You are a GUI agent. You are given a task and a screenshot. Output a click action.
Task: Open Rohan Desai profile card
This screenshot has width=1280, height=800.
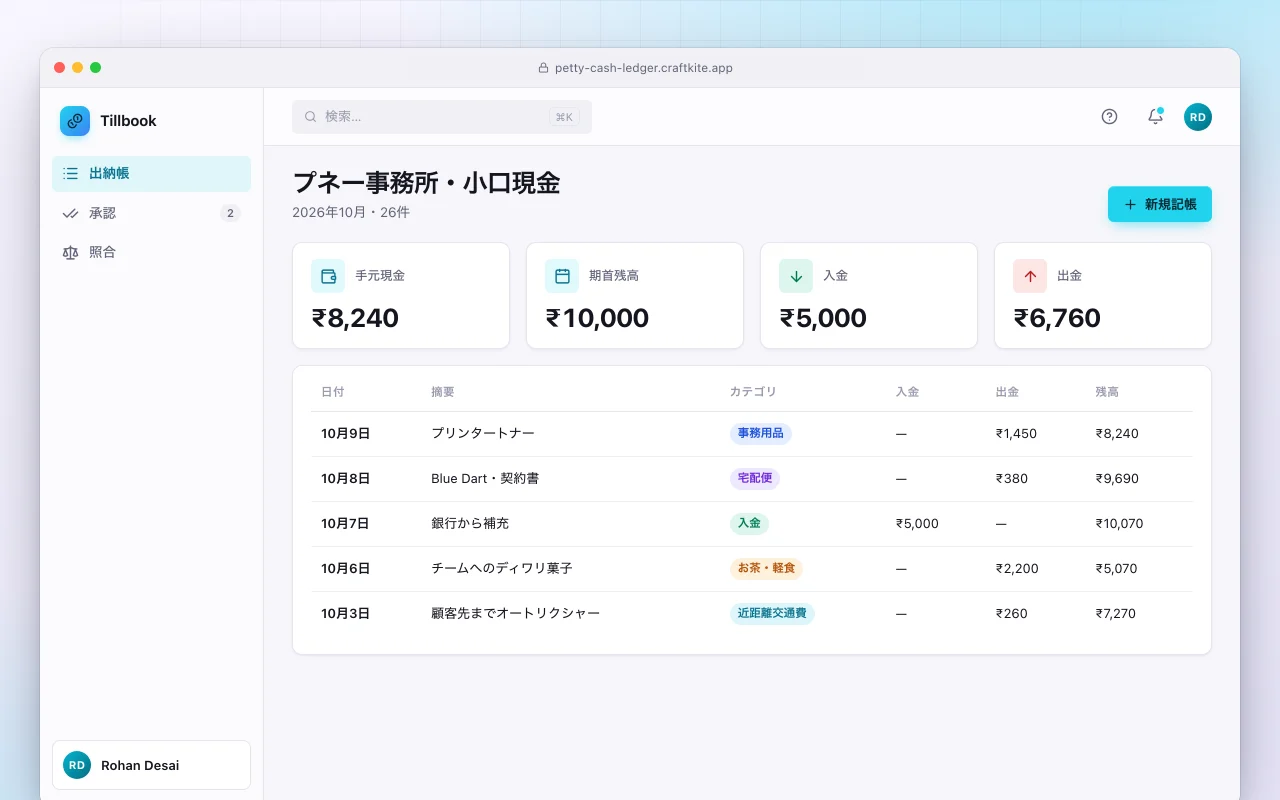151,765
